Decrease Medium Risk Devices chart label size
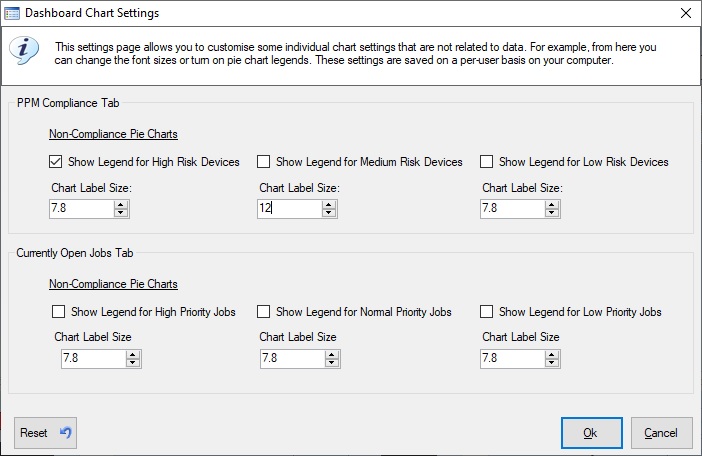Screen dimensions: 702x456 [329, 213]
